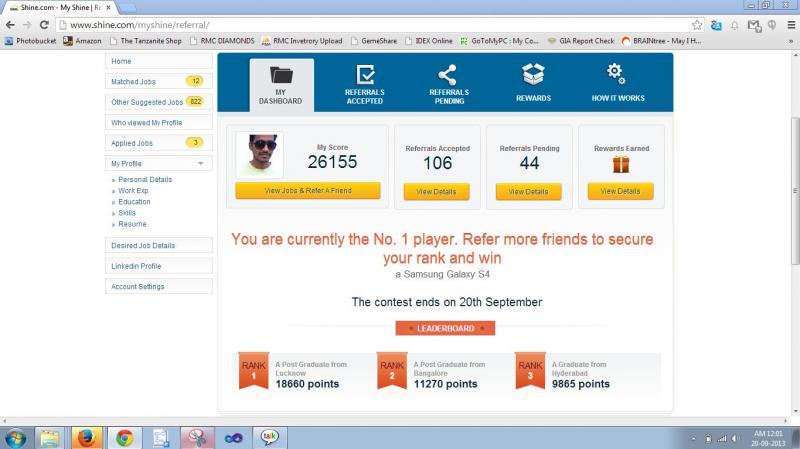This screenshot has width=800, height=449.
Task: View Details under Referrals Pending
Action: [x=529, y=191]
